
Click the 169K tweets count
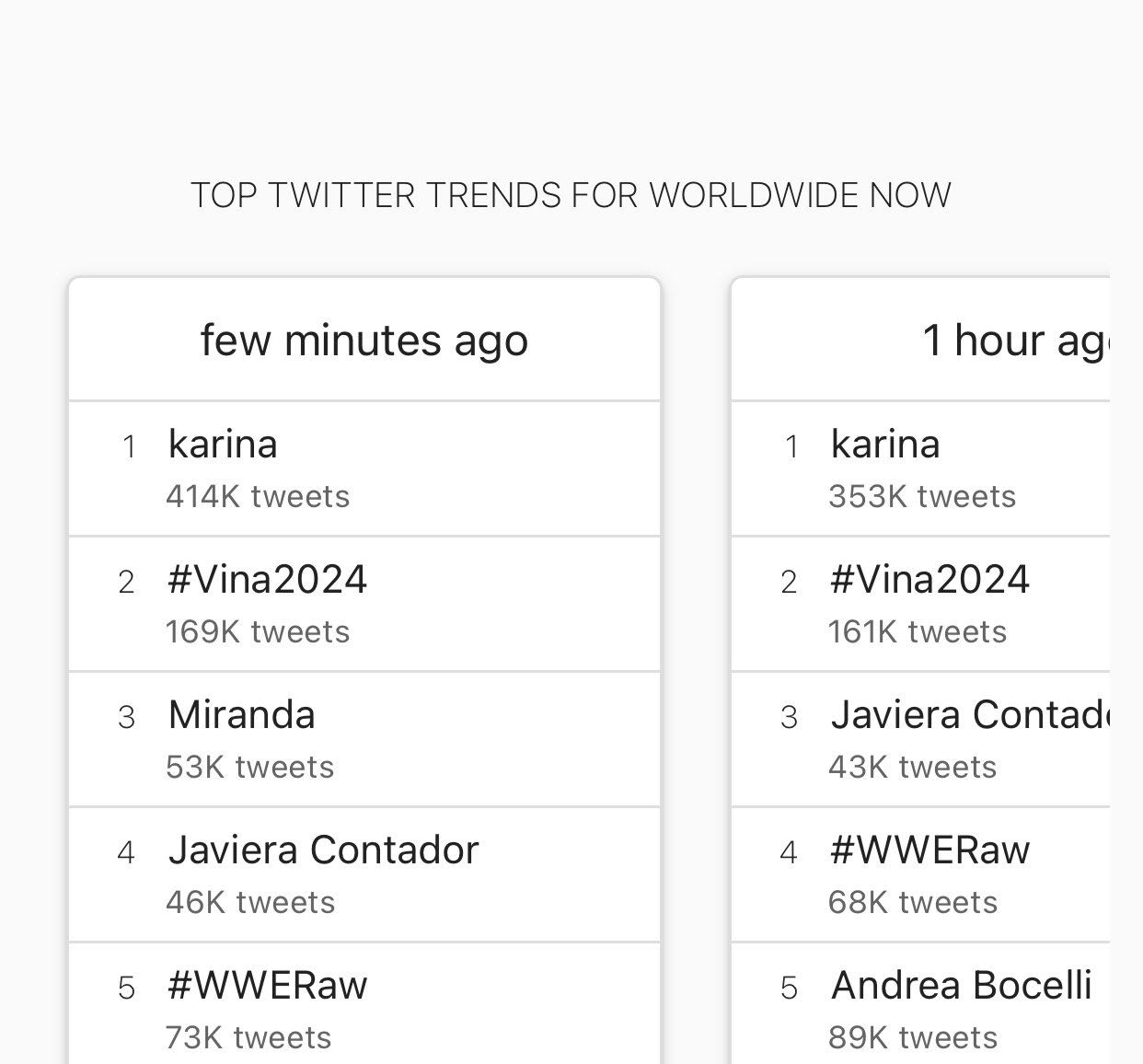[x=258, y=632]
